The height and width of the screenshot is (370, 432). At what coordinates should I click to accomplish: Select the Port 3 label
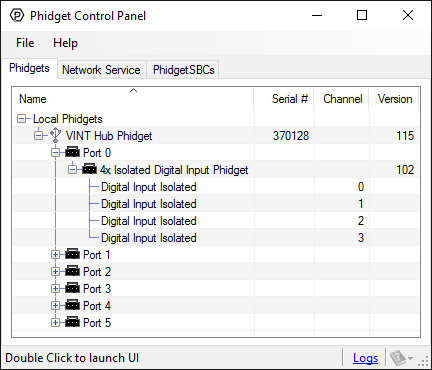[97, 289]
